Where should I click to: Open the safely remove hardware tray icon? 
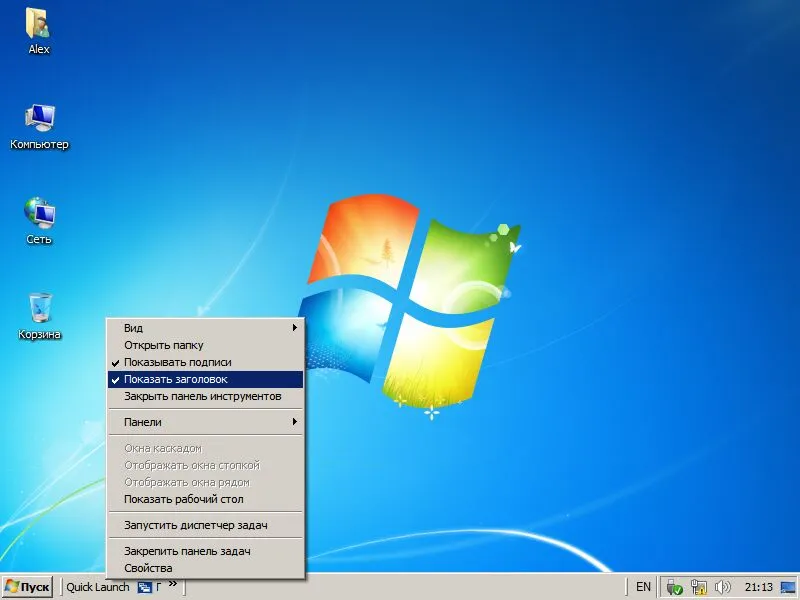click(674, 587)
